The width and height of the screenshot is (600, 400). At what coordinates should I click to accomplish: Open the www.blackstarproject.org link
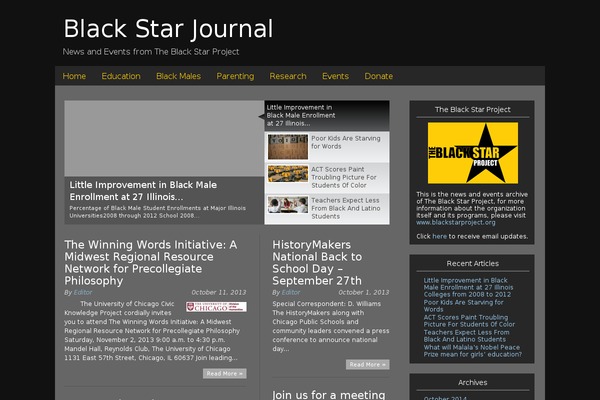pos(456,222)
